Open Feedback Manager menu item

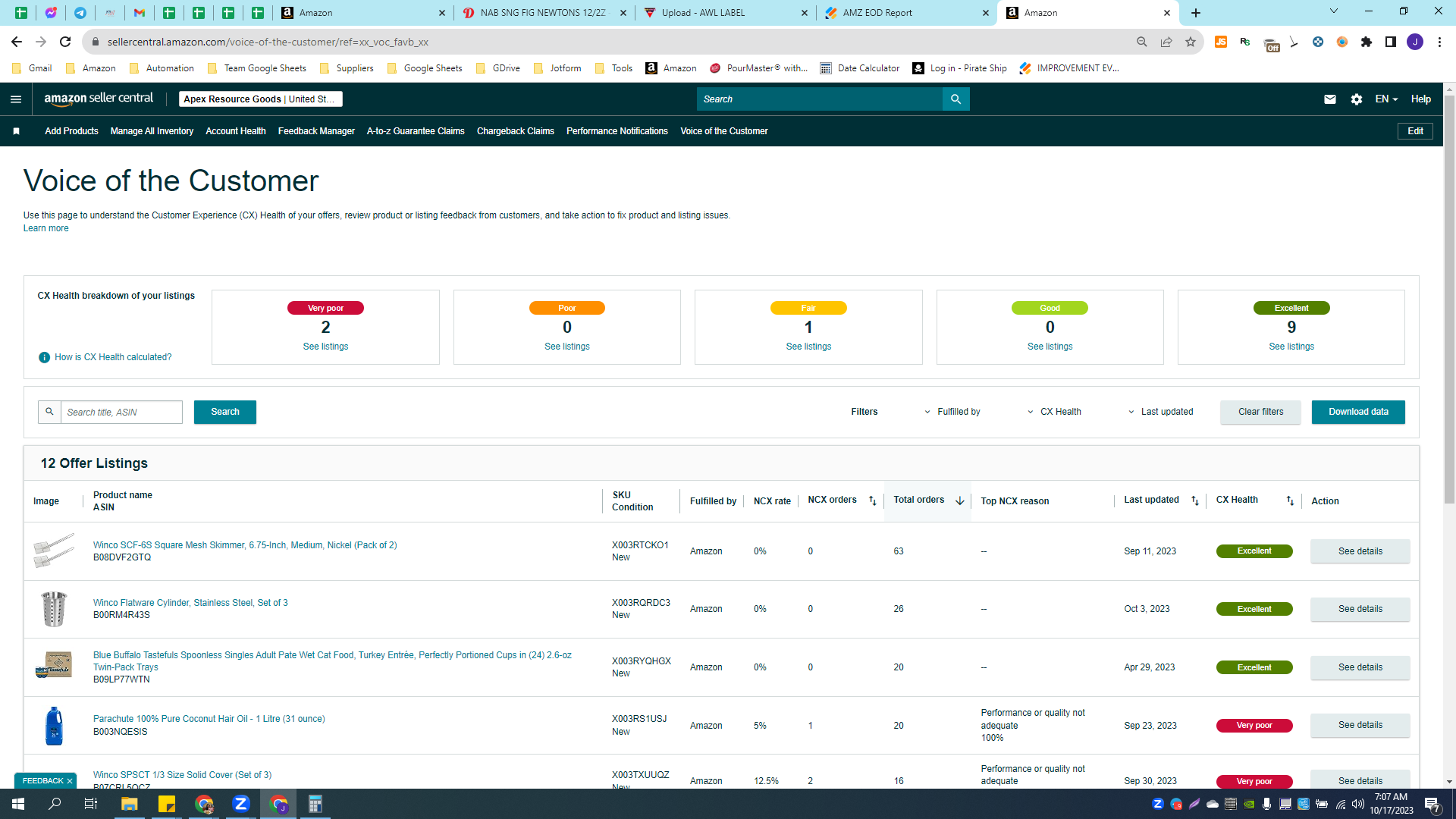316,131
